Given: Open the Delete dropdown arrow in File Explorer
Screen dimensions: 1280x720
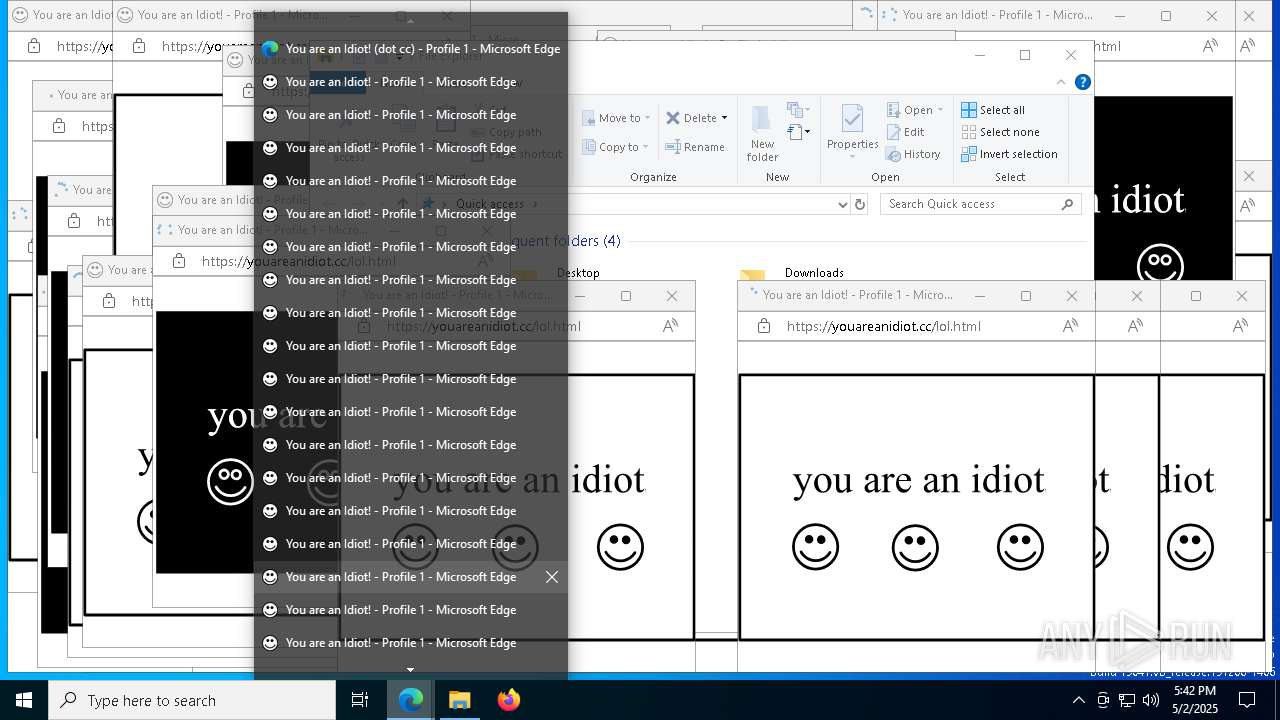Looking at the screenshot, I should pyautogui.click(x=724, y=118).
